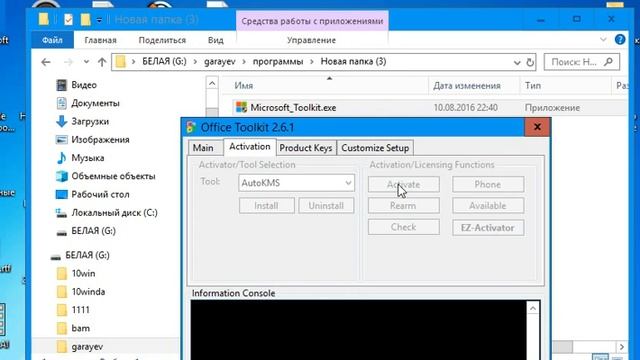Open the Вид ribbon tab

click(x=216, y=40)
